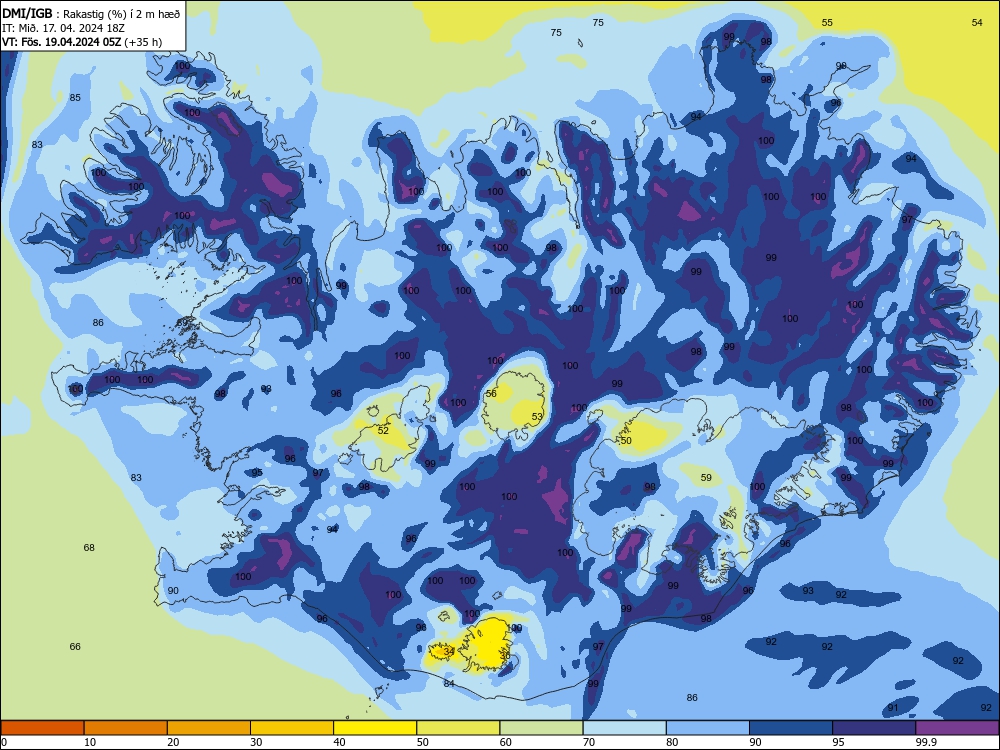Click the '68' humidity value over the sea
1000x750 pixels.
pyautogui.click(x=89, y=547)
